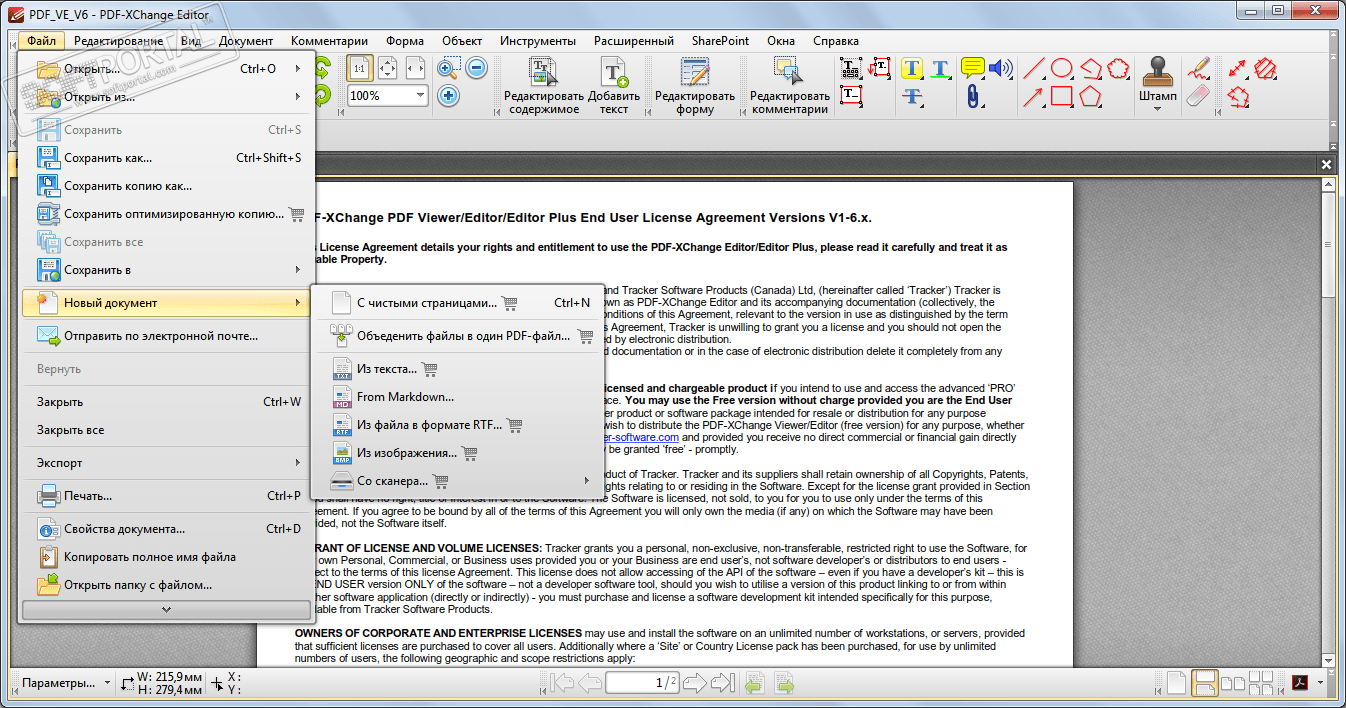Open the Параметры... dropdown in the status bar

[65, 683]
